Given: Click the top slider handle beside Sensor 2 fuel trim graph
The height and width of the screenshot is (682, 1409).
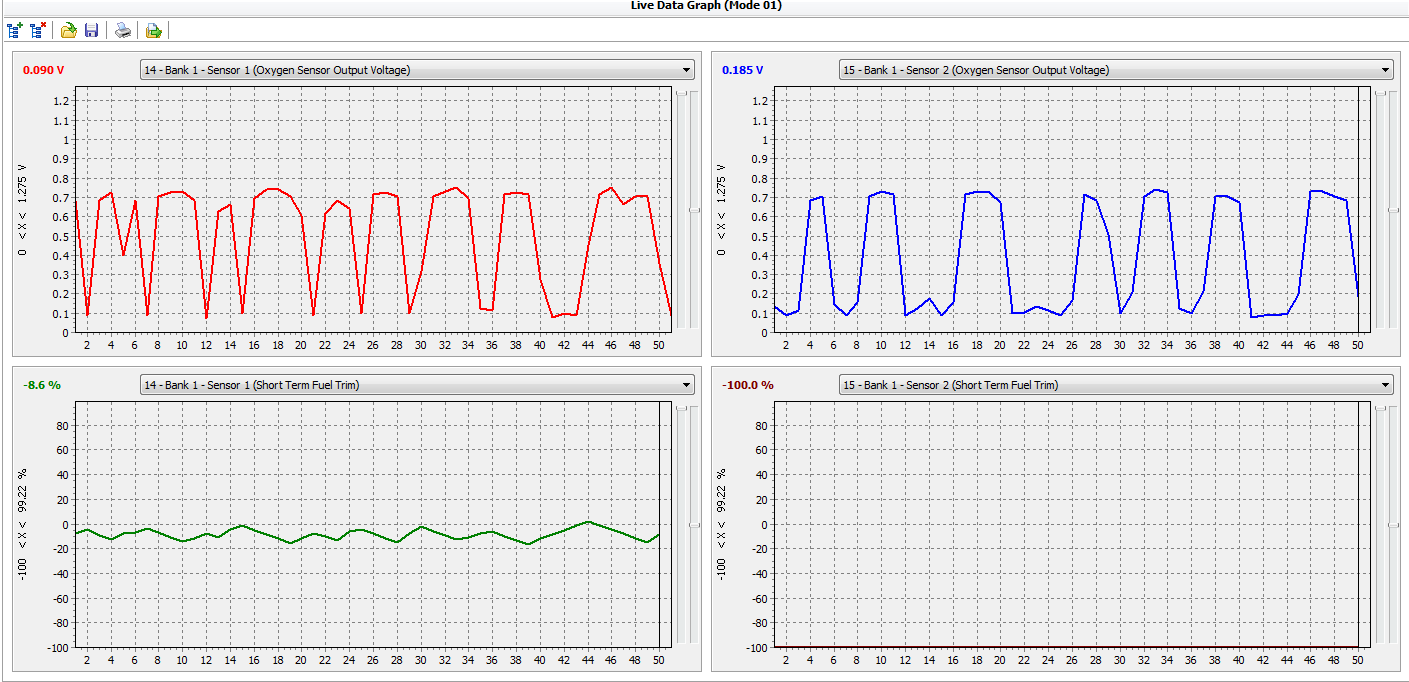Looking at the screenshot, I should point(1381,408).
